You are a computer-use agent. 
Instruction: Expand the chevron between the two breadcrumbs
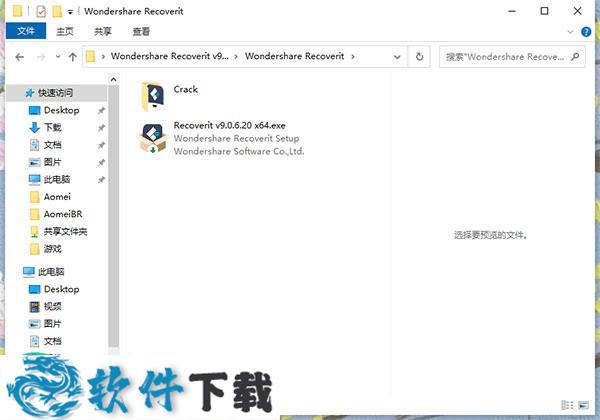tap(236, 57)
